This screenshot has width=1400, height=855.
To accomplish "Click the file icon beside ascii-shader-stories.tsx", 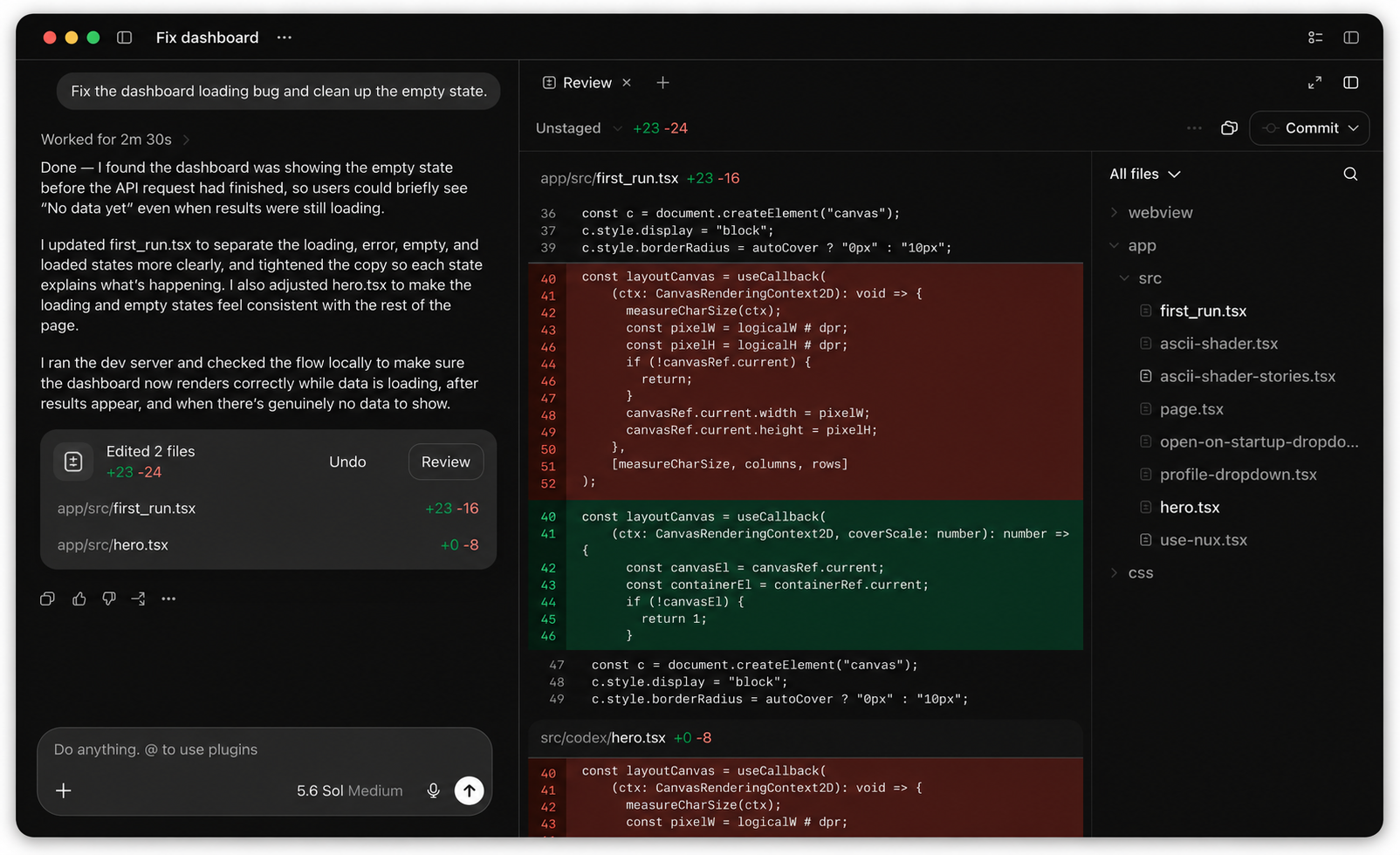I will [1145, 377].
